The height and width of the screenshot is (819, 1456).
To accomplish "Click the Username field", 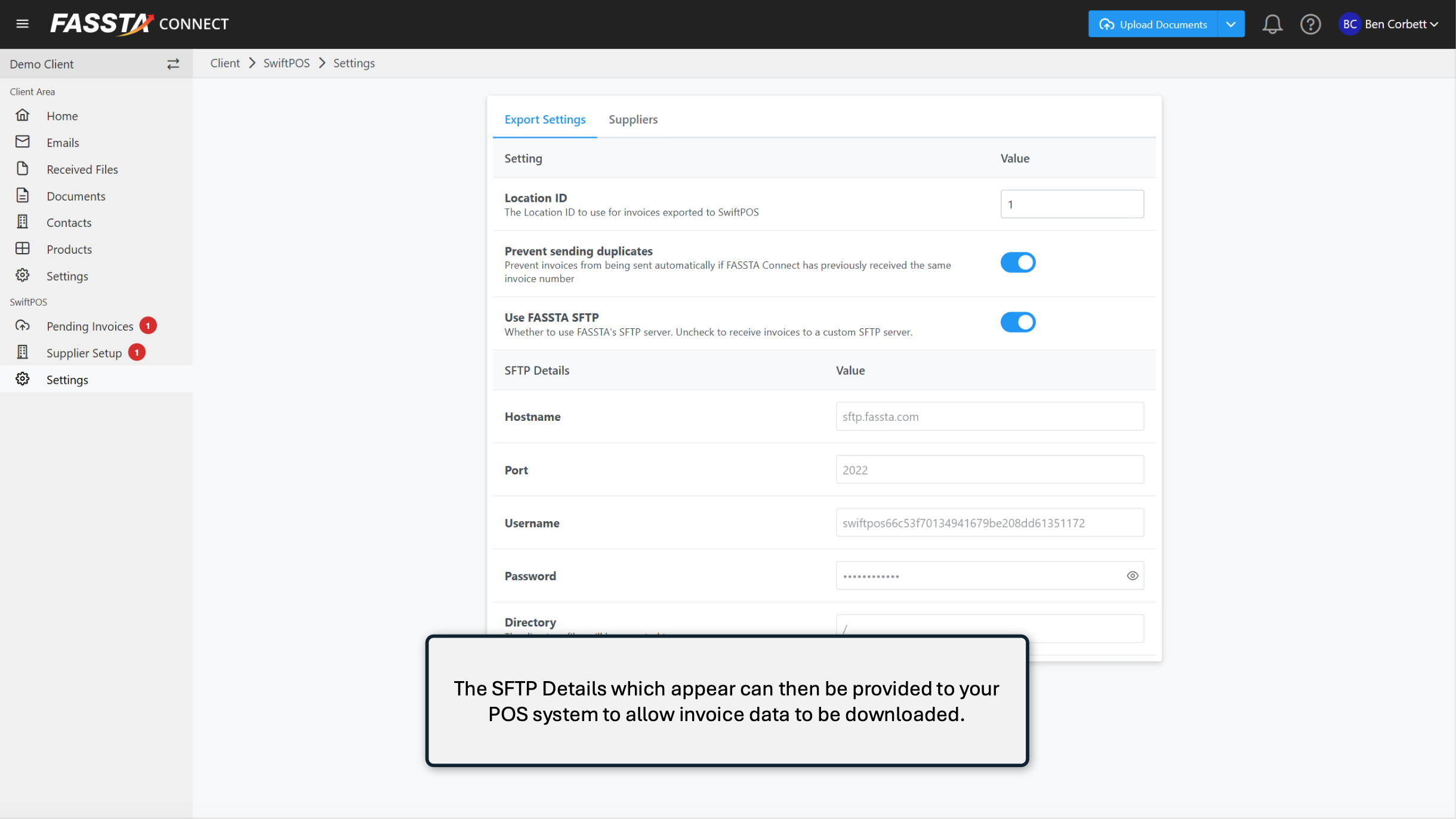I will (x=989, y=522).
